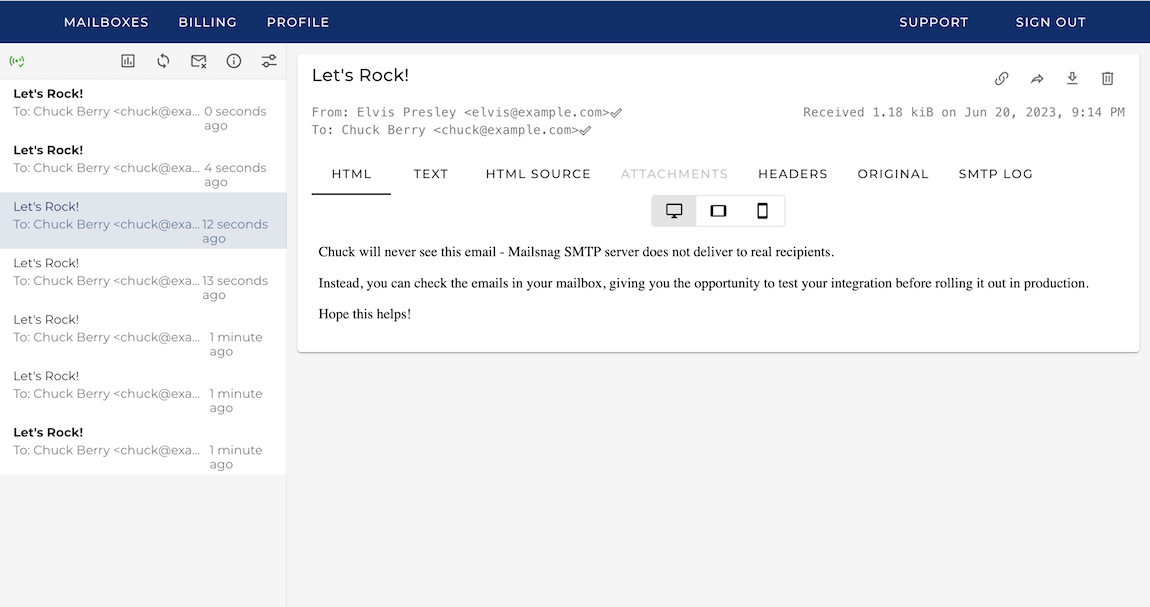Screen dimensions: 1150x607
Task: Switch to desktop preview mode
Action: pos(674,211)
